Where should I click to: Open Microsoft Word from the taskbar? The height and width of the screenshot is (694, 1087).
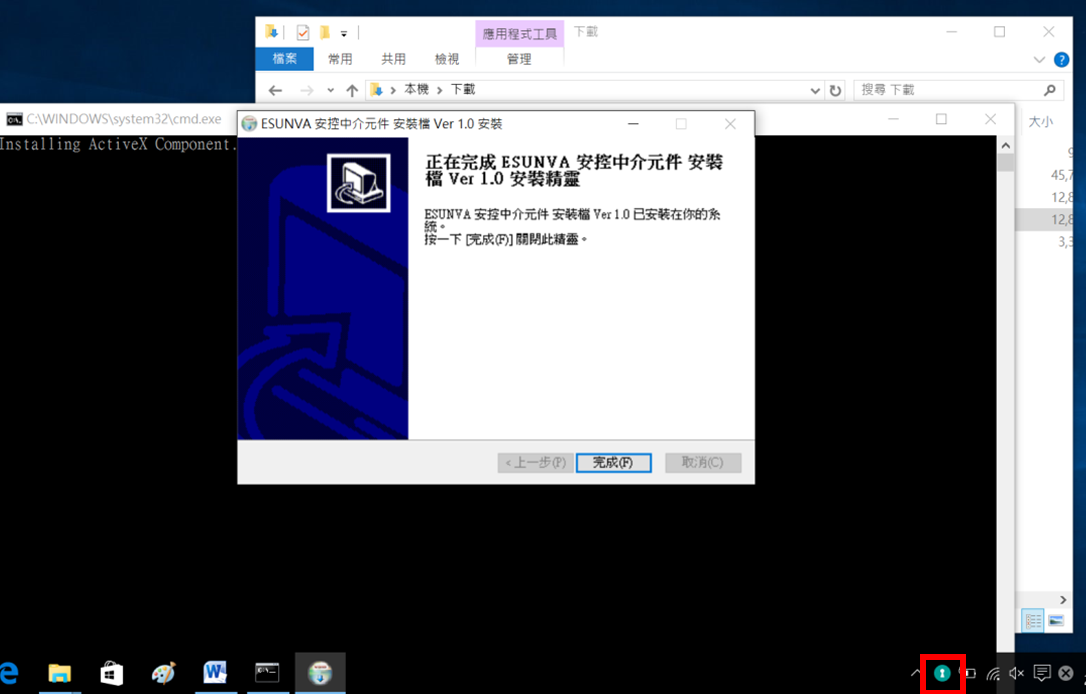[215, 673]
